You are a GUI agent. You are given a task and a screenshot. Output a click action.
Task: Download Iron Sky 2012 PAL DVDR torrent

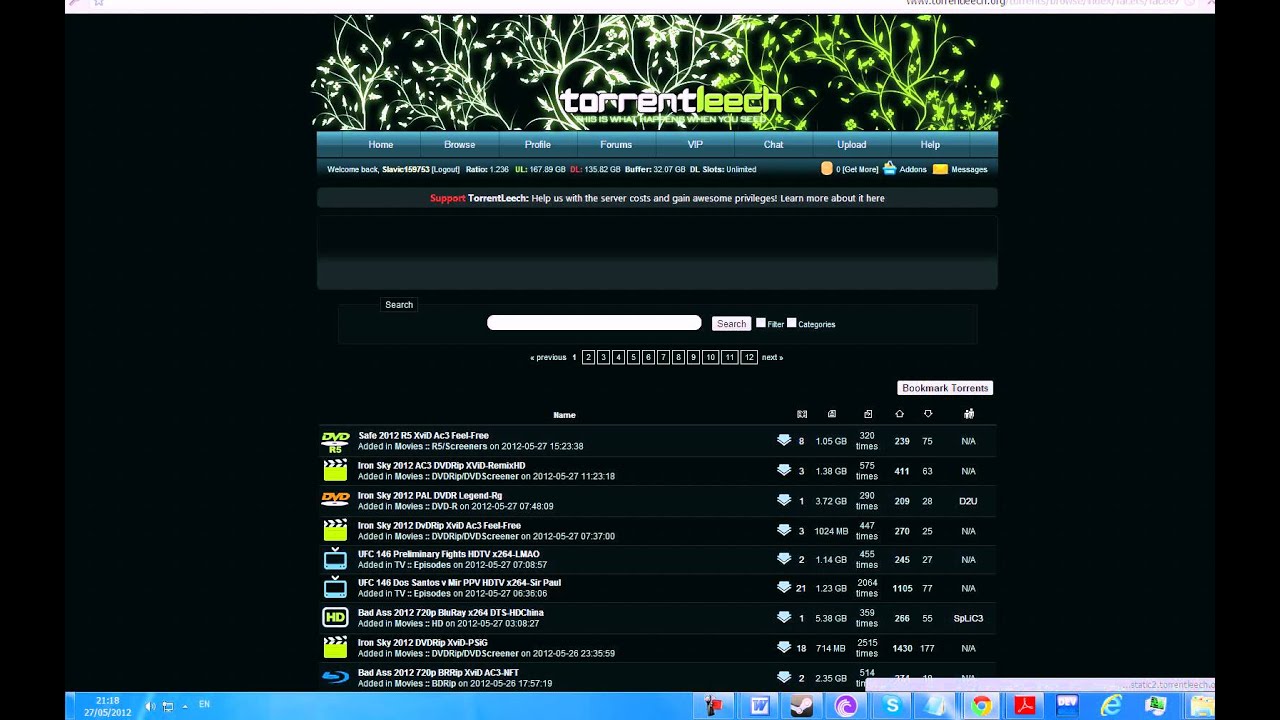pos(784,500)
